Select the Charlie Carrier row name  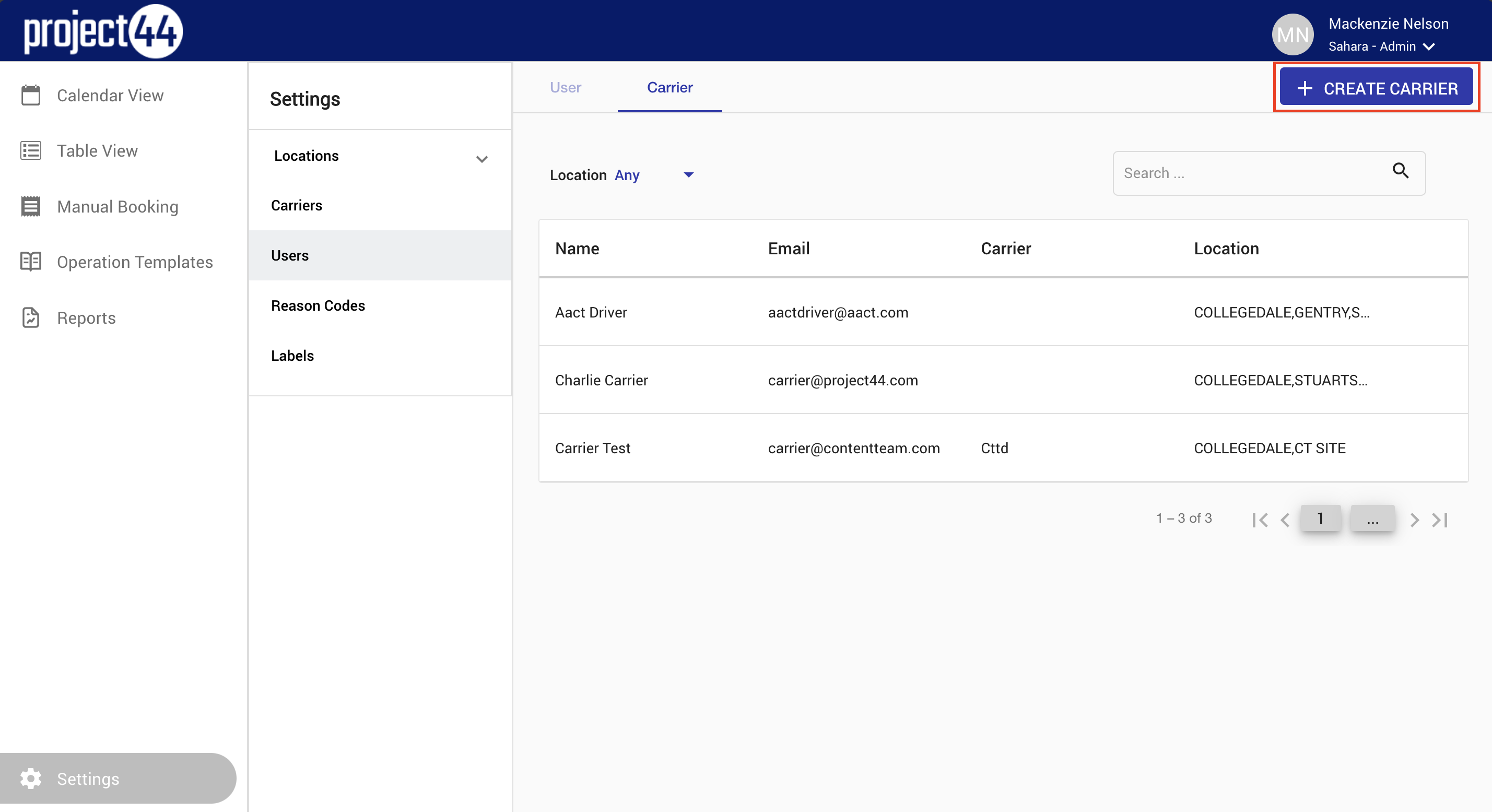601,380
